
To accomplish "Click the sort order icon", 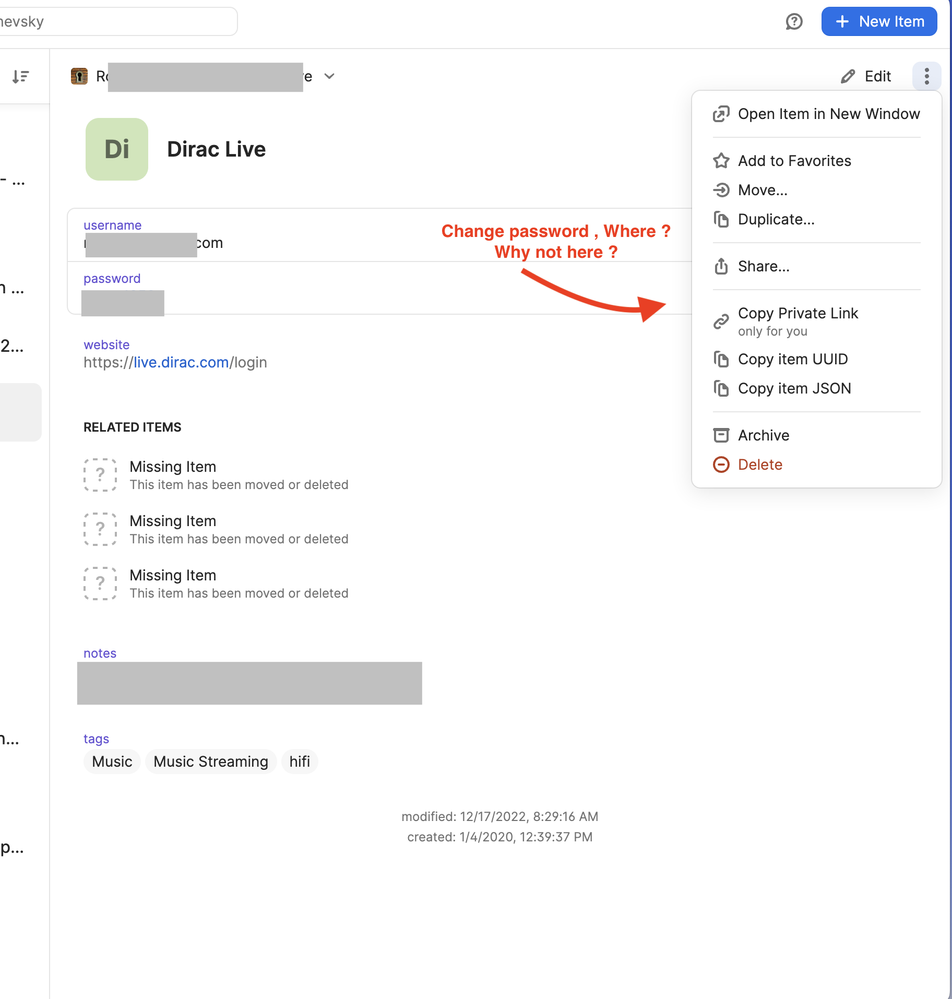I will point(20,76).
